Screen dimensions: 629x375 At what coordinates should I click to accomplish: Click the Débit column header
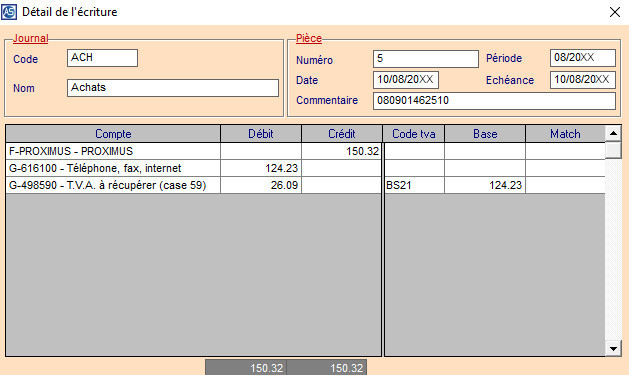[x=261, y=134]
